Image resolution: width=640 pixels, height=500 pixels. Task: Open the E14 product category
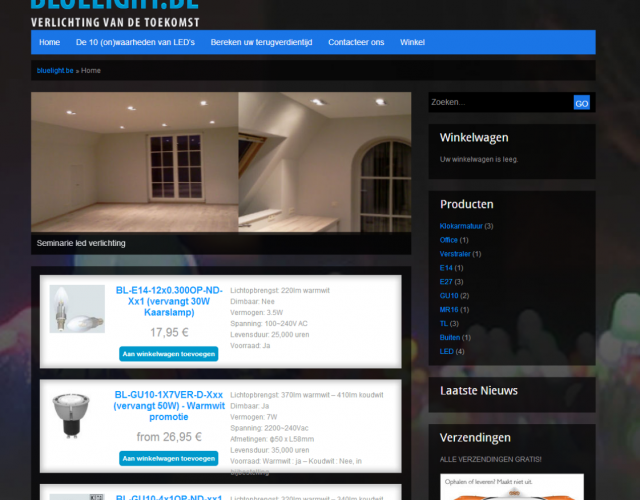click(446, 268)
